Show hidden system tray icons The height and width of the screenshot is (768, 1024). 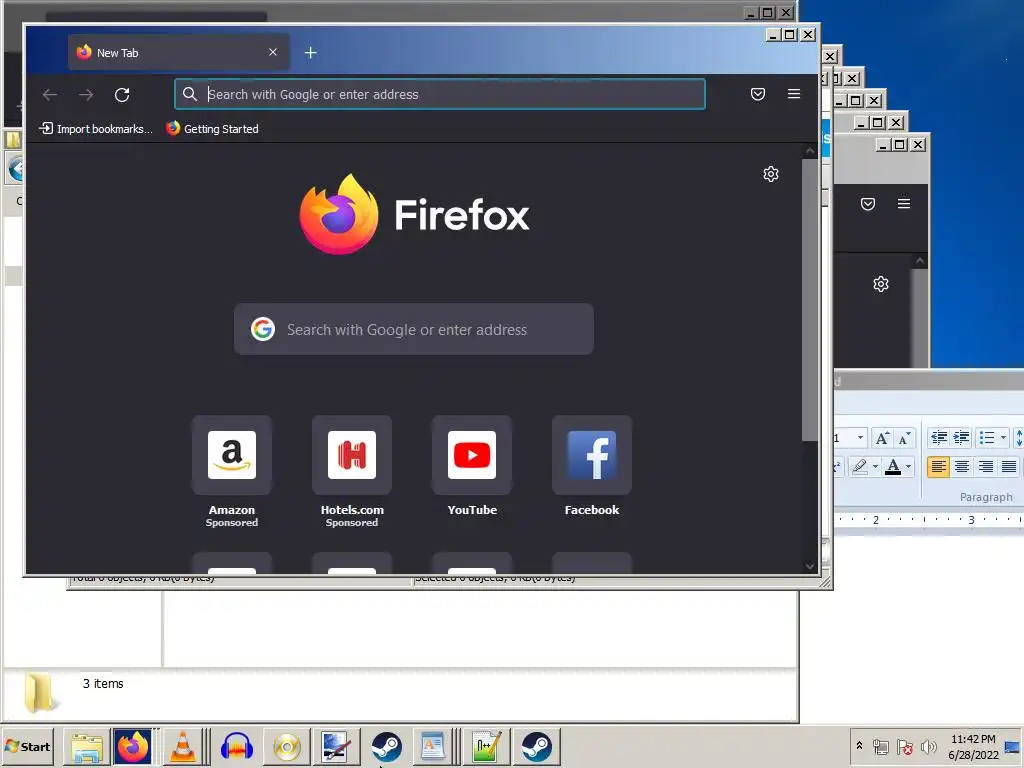(859, 746)
